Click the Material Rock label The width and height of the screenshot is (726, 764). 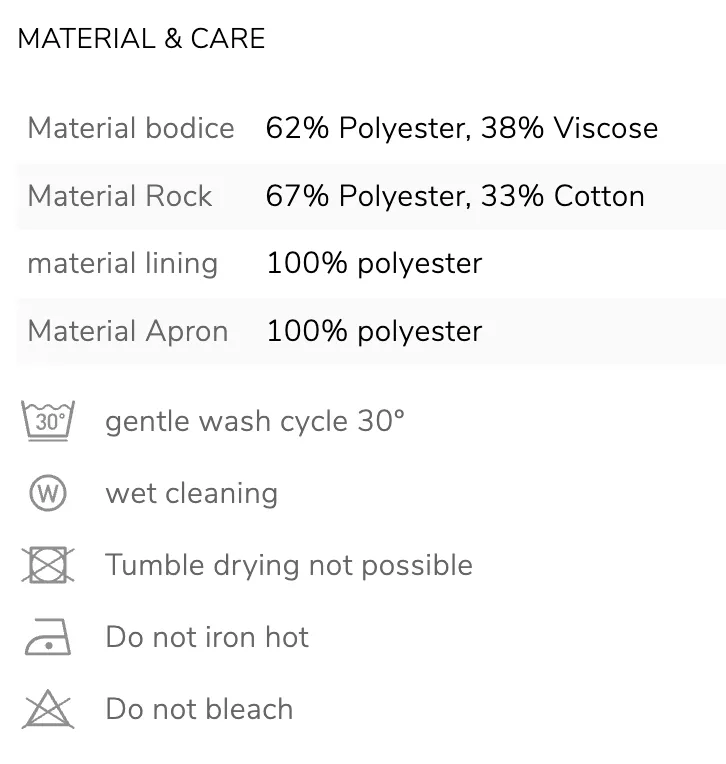120,196
